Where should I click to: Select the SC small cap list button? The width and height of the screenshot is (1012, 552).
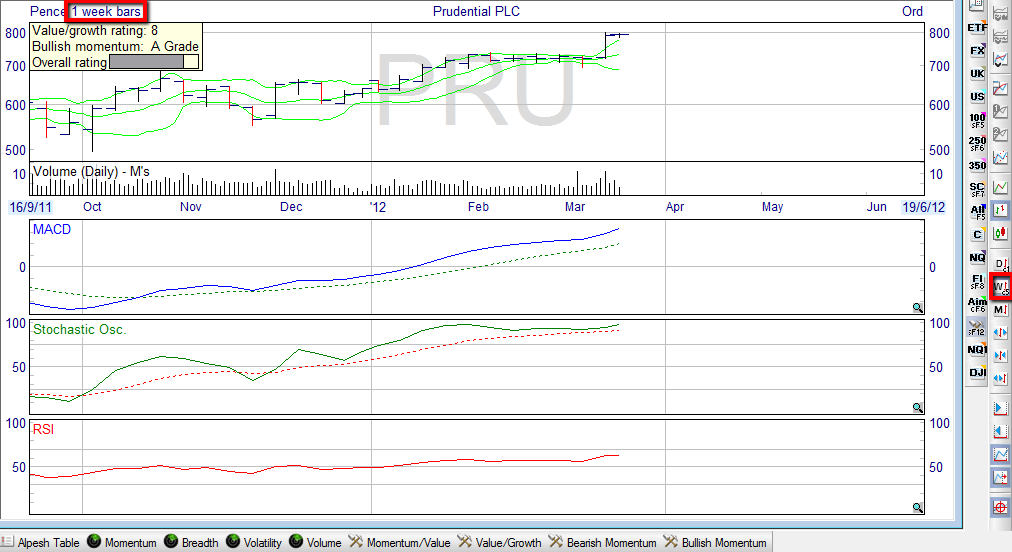coord(977,189)
